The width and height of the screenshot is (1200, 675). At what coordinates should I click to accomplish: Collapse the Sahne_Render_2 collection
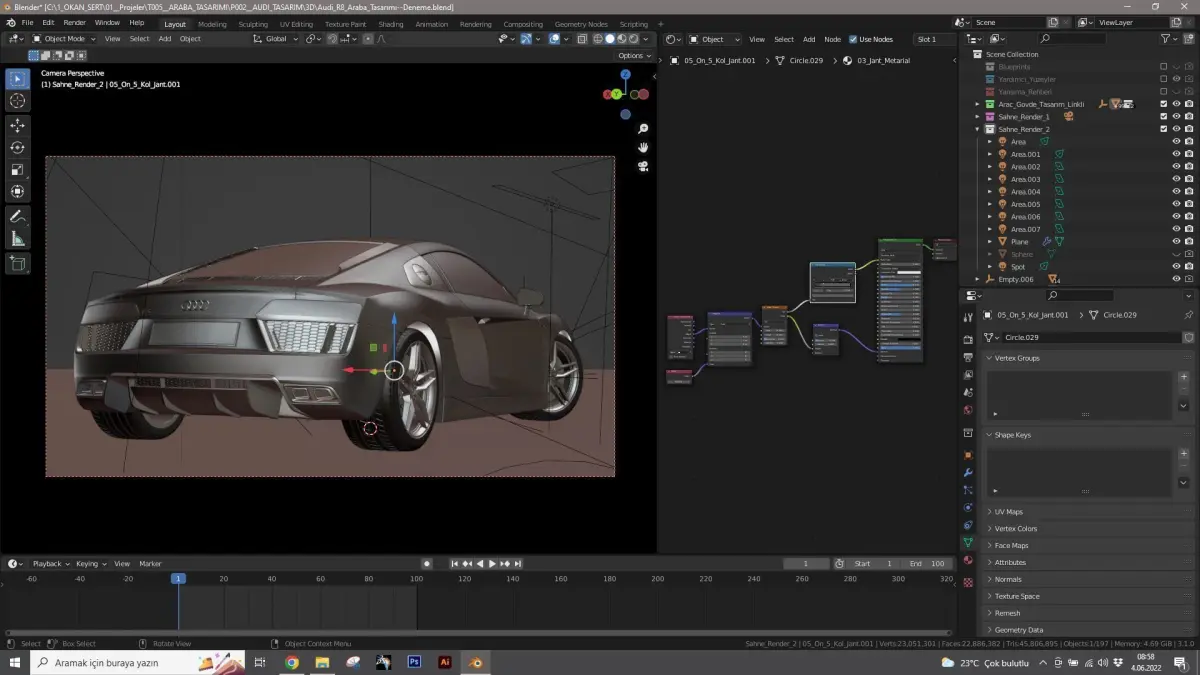click(x=977, y=129)
